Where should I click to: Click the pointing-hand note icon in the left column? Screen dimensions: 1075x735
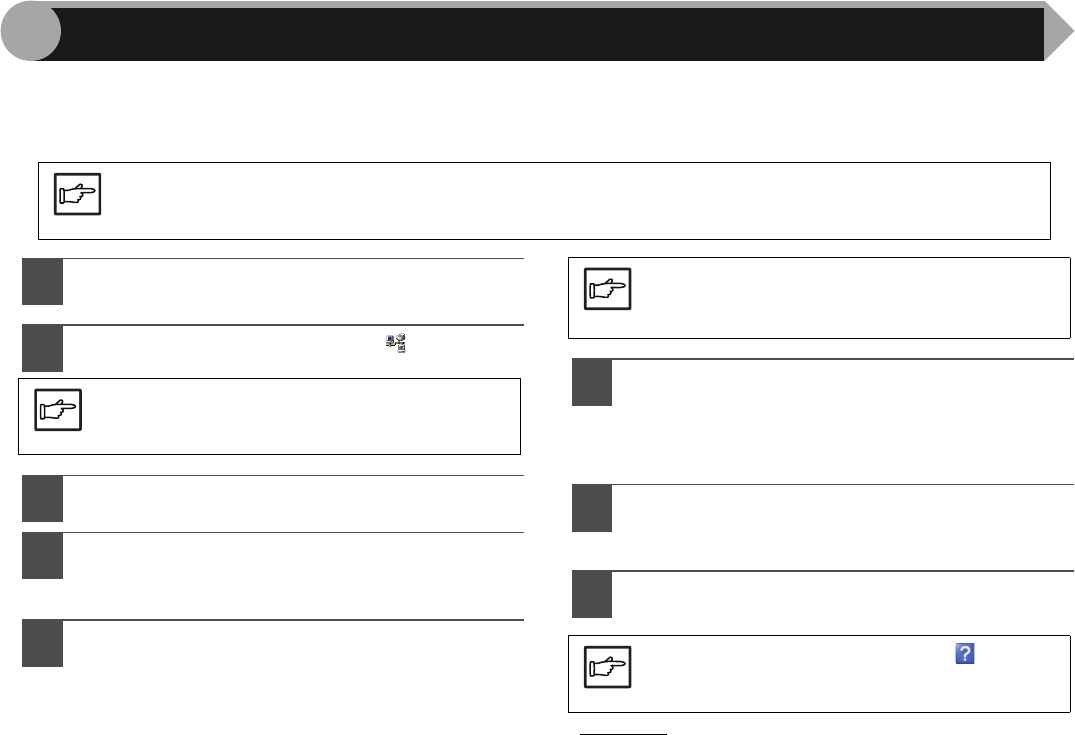59,409
